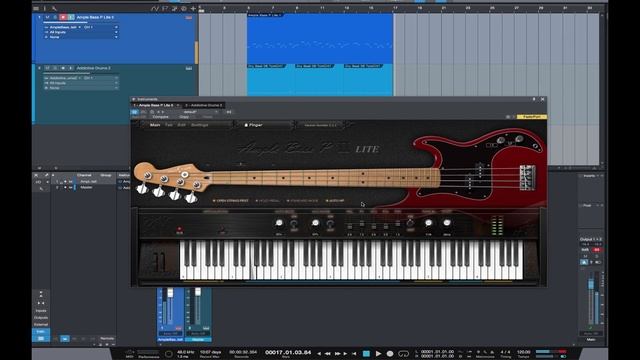Switch to Addictive Drums 2 instrument tab
This screenshot has height=360, width=640.
[204, 105]
